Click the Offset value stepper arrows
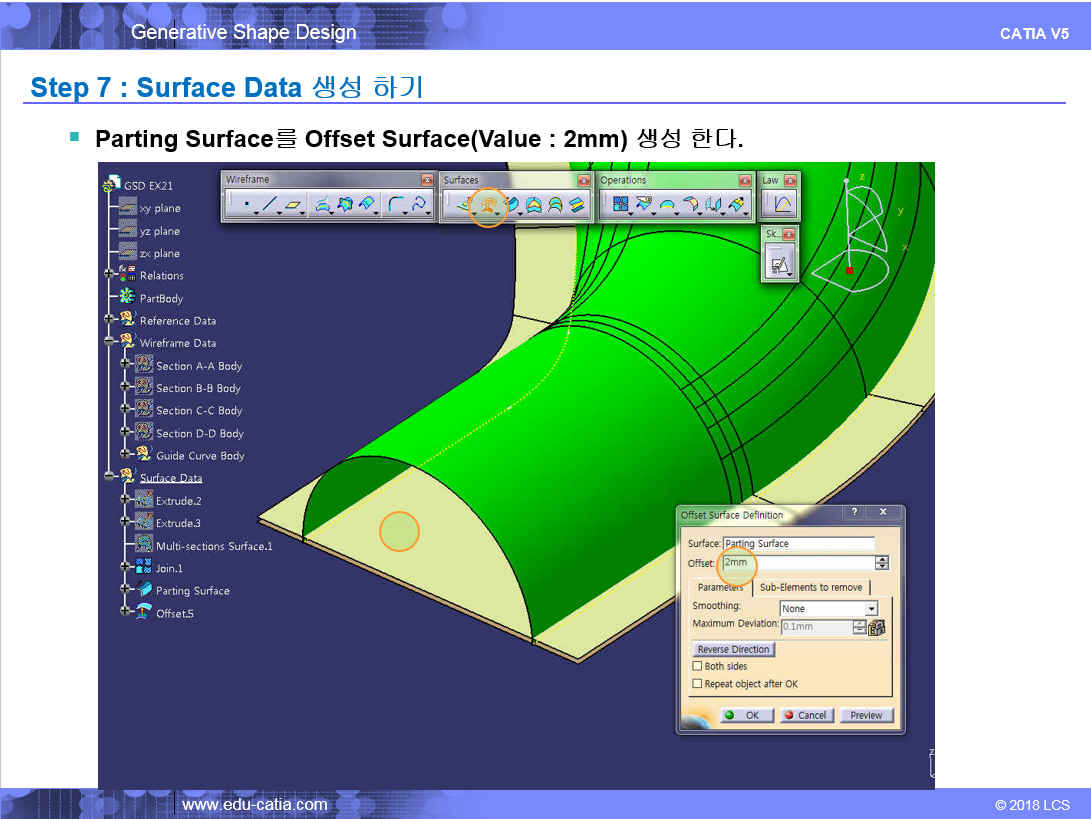Viewport: 1091px width, 819px height. tap(881, 563)
